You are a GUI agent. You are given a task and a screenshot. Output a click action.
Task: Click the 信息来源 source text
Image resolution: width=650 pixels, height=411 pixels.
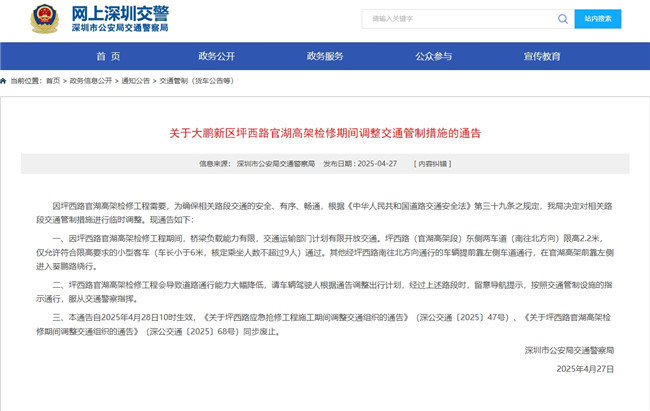pyautogui.click(x=264, y=162)
